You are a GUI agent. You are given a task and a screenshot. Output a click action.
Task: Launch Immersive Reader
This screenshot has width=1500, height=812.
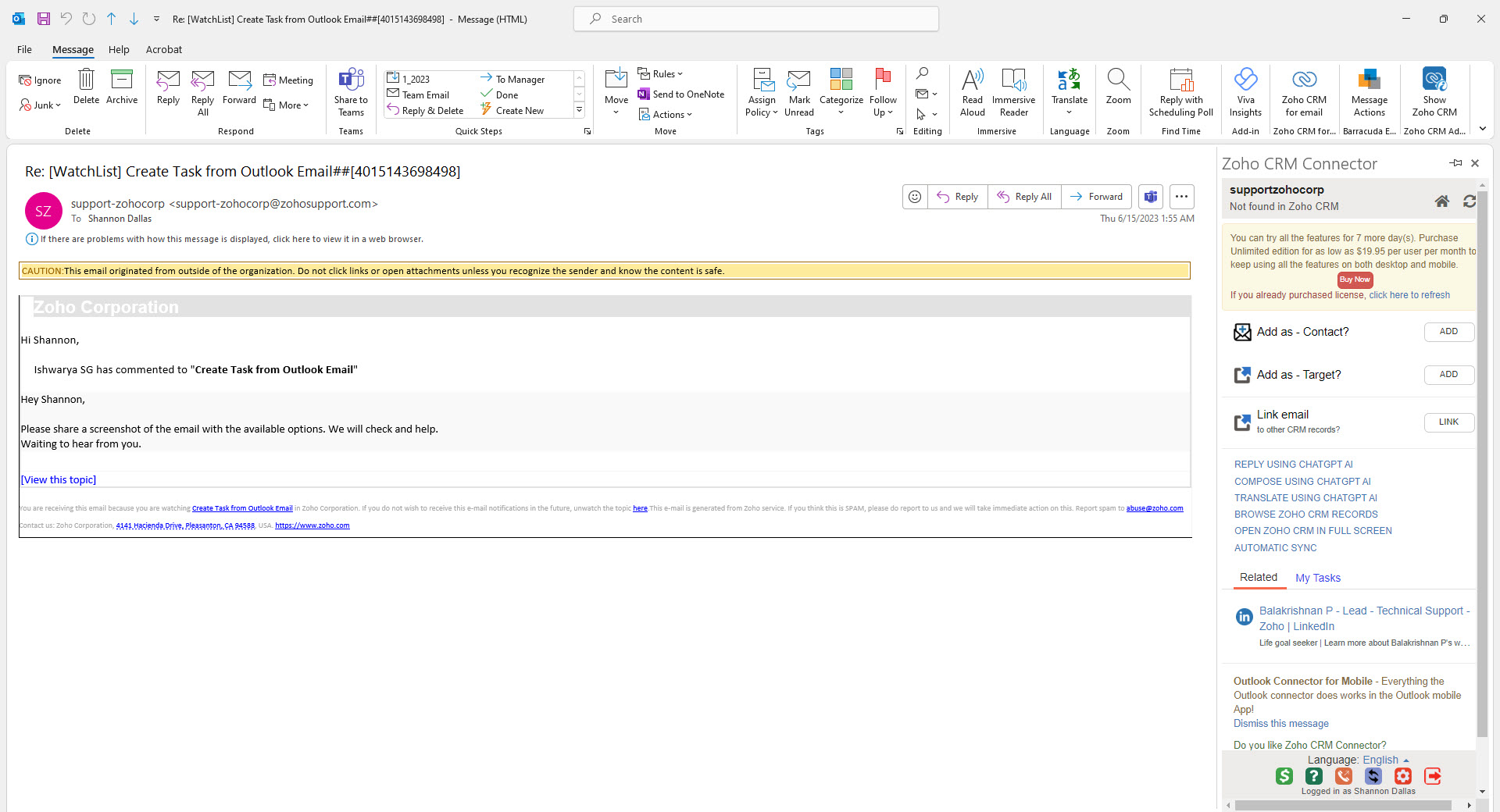[1014, 93]
